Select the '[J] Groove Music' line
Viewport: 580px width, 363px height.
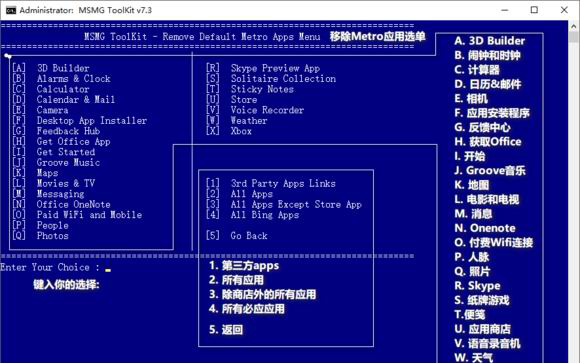pyautogui.click(x=56, y=162)
